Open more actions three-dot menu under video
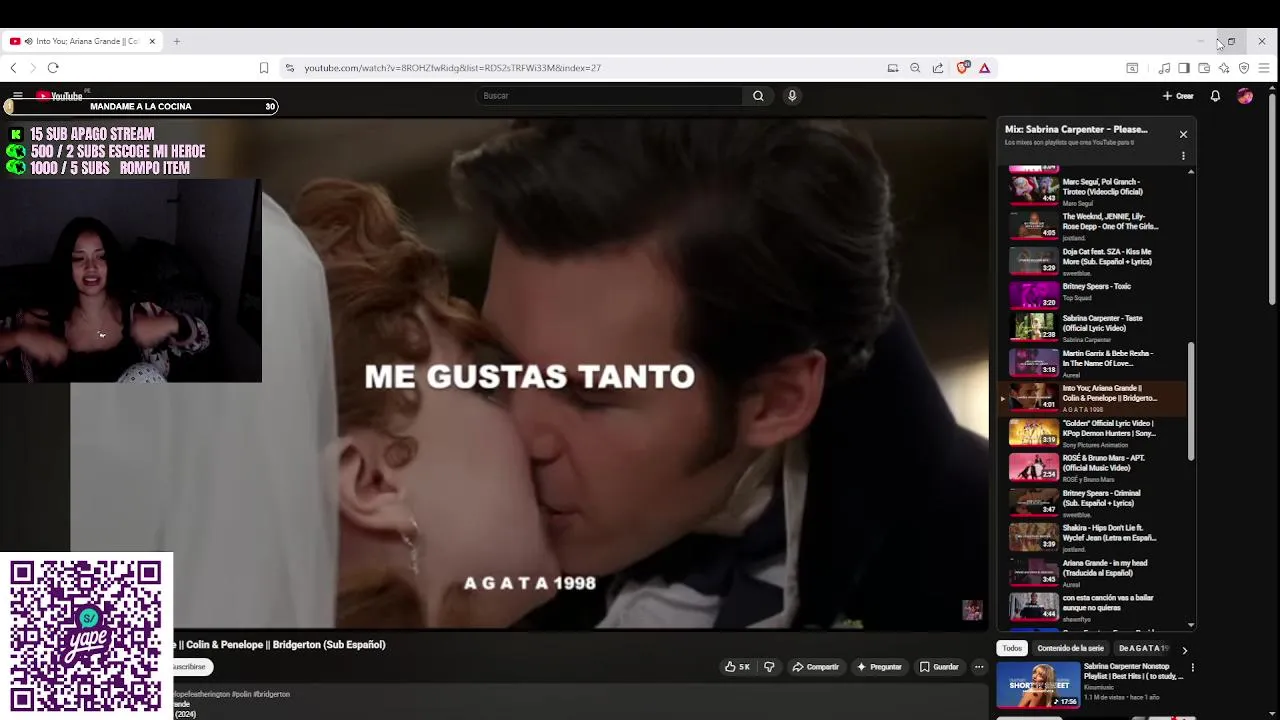The image size is (1280, 720). pos(979,667)
